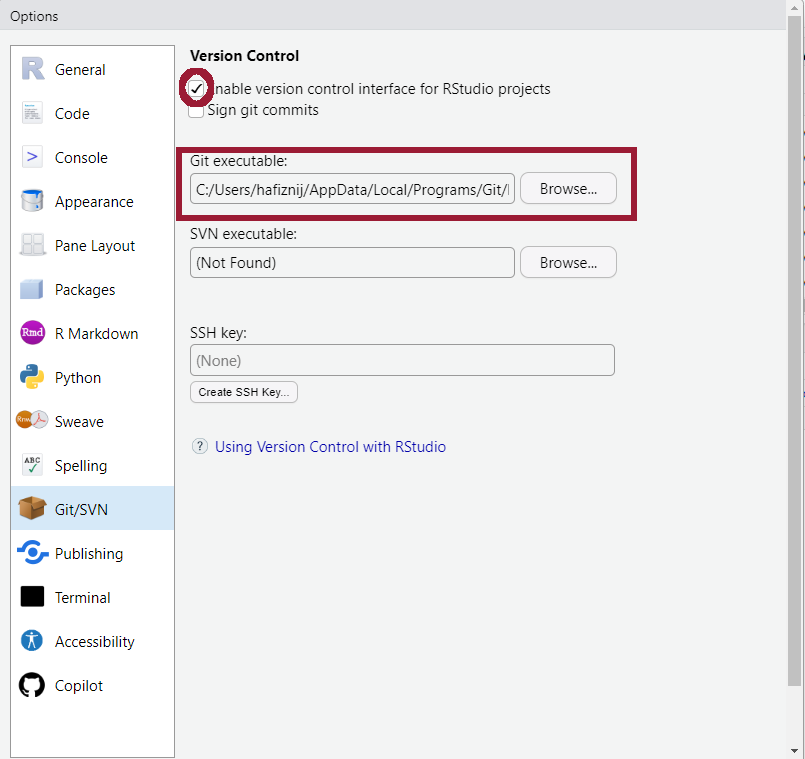Browse for the SVN executable
The height and width of the screenshot is (759, 805).
568,263
